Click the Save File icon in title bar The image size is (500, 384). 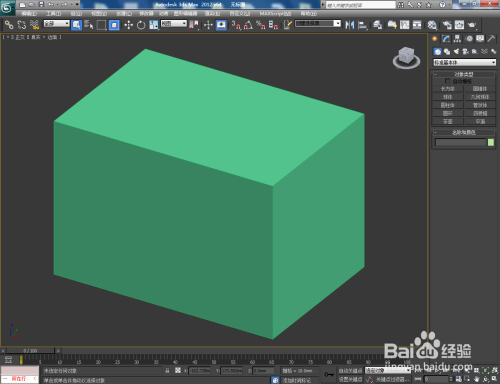(x=41, y=4)
